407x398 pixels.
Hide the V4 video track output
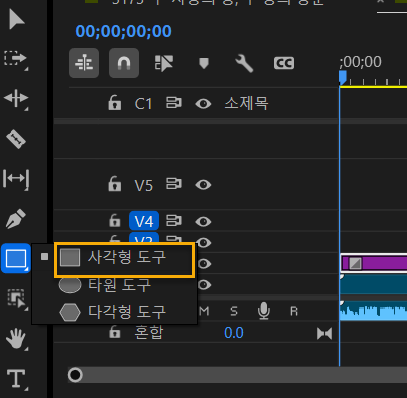coord(203,221)
